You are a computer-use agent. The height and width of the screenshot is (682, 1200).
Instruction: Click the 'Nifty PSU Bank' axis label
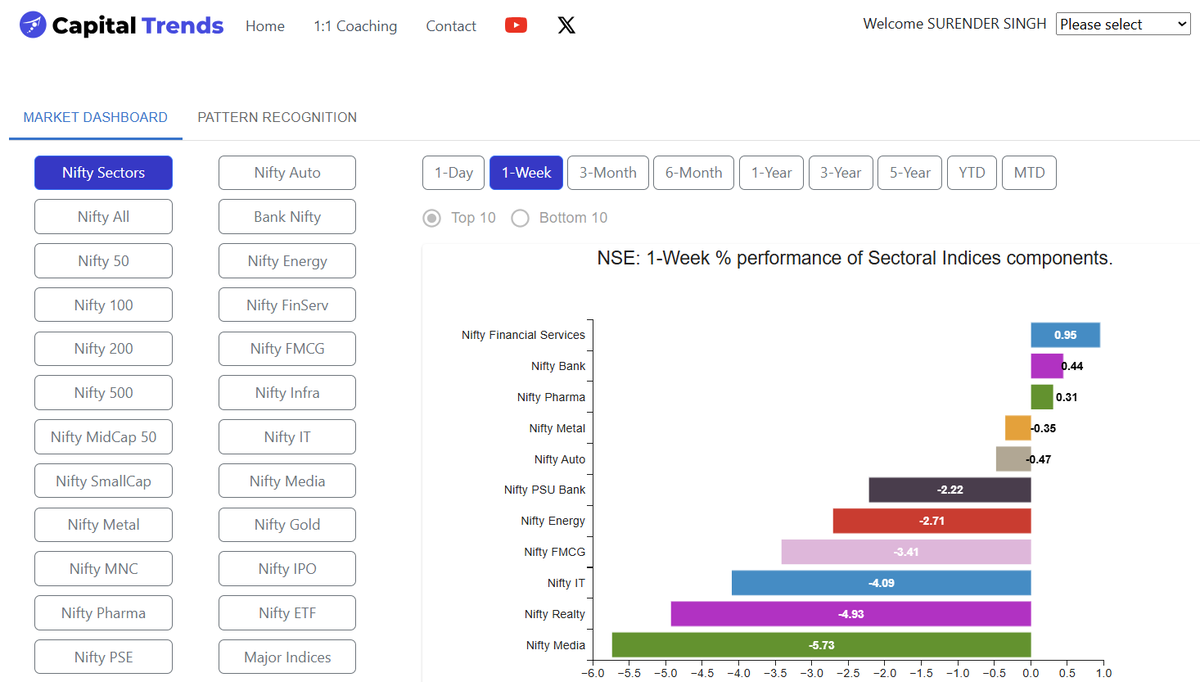coord(545,490)
